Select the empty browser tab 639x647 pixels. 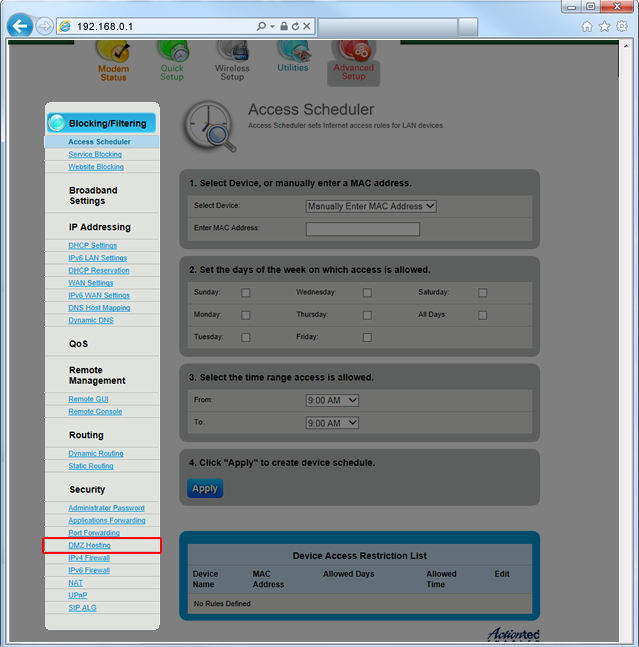point(388,27)
